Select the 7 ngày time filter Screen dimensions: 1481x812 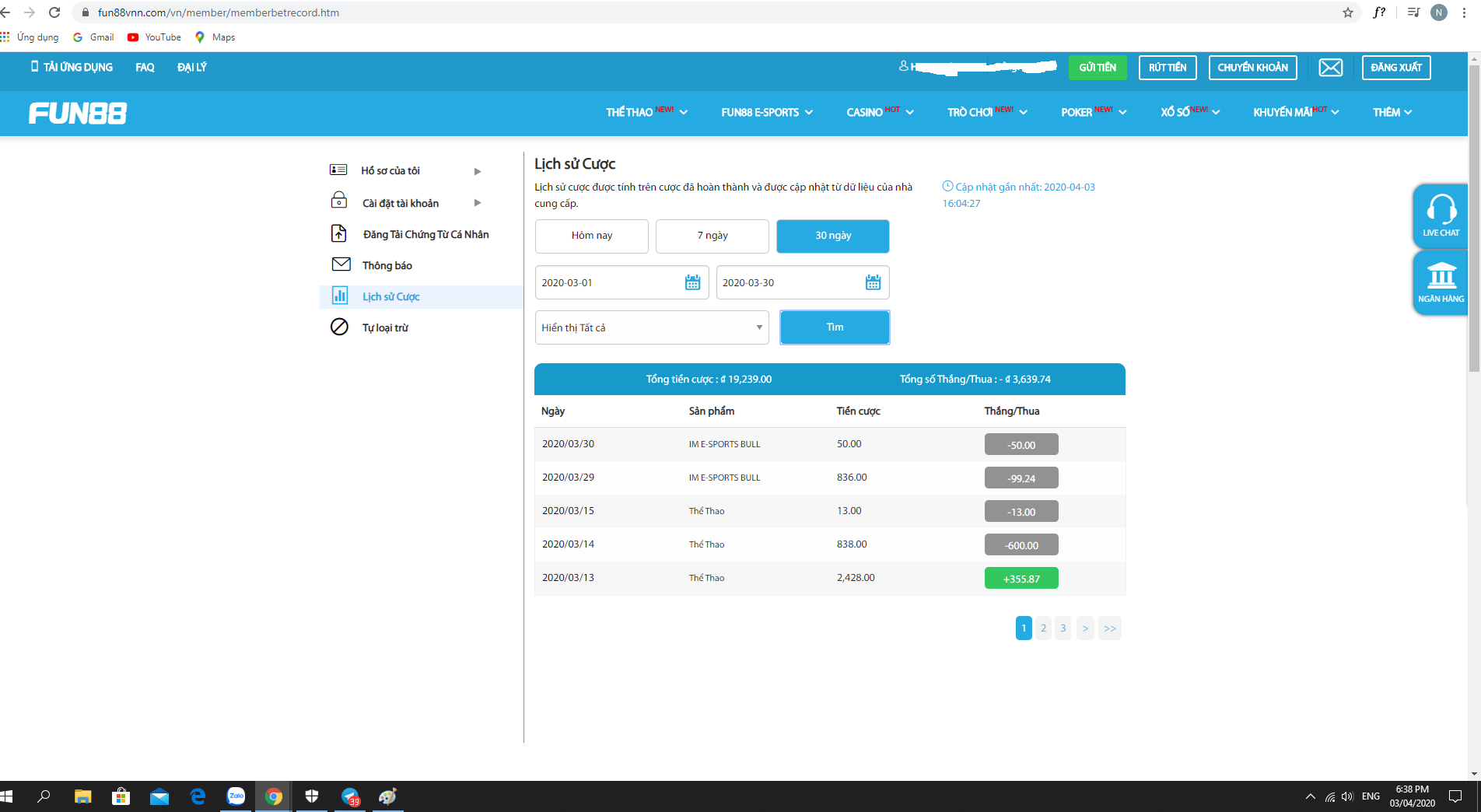pos(712,236)
